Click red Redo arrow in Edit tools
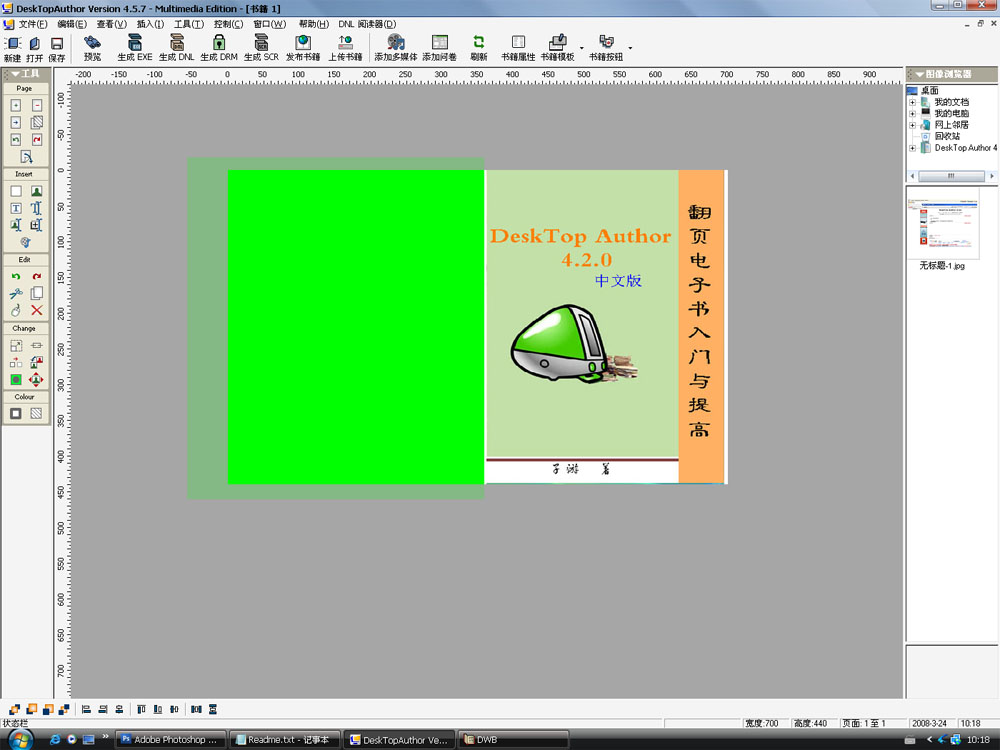Image resolution: width=1000 pixels, height=750 pixels. 37,276
